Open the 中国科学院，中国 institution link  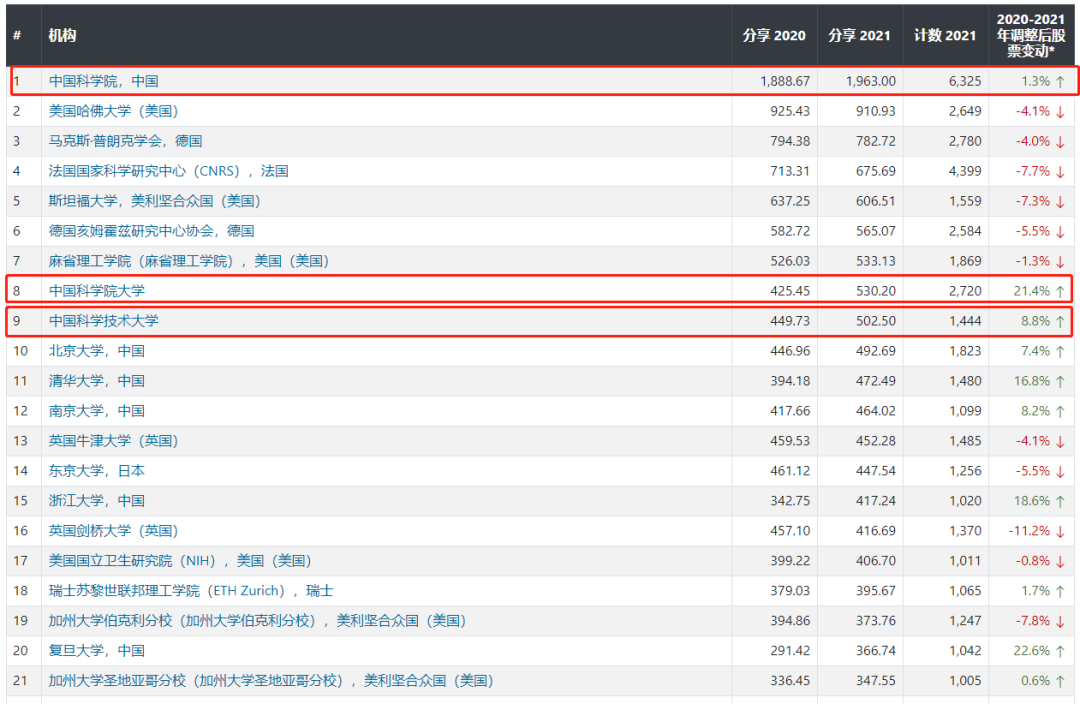coord(103,81)
